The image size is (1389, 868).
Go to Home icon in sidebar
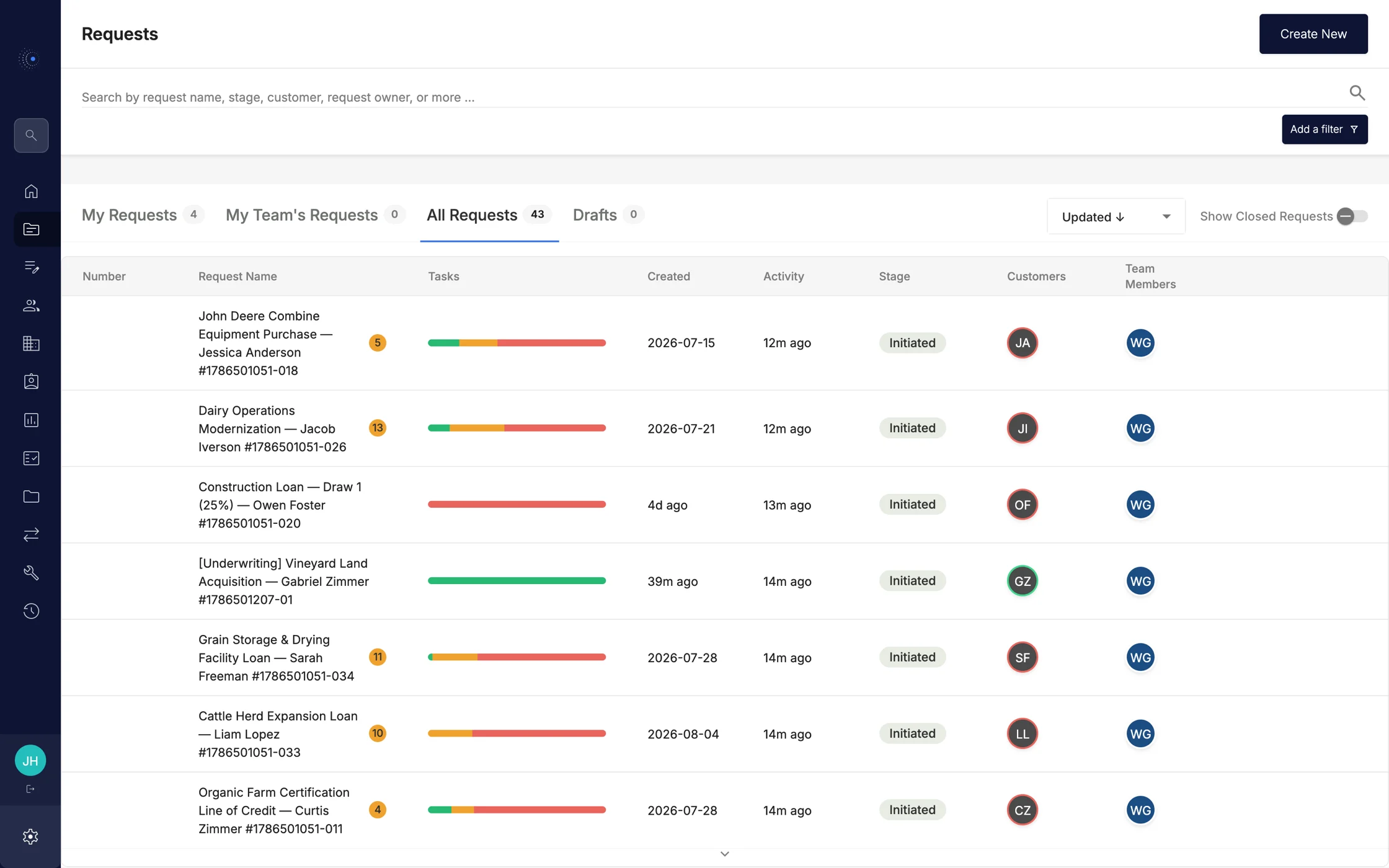click(31, 191)
